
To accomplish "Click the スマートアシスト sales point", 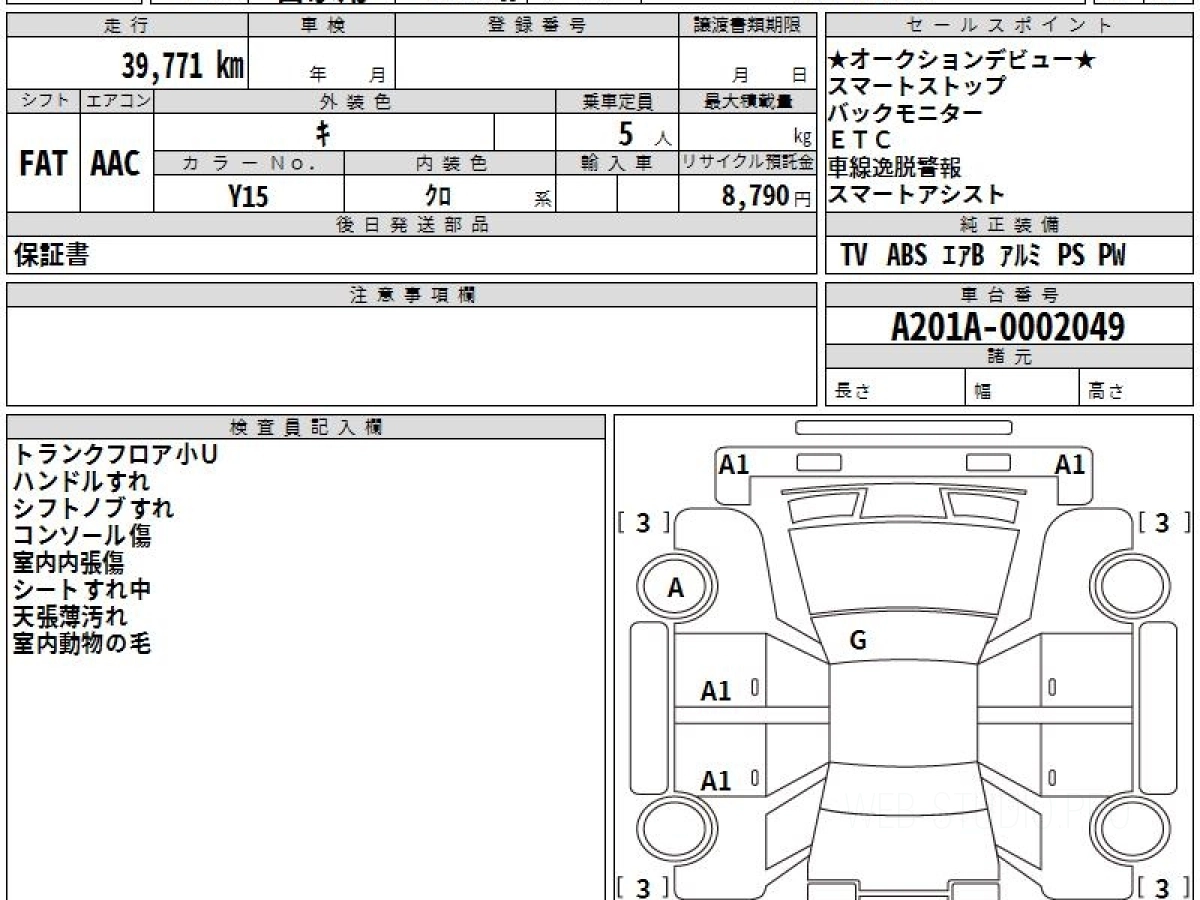I will tap(916, 194).
